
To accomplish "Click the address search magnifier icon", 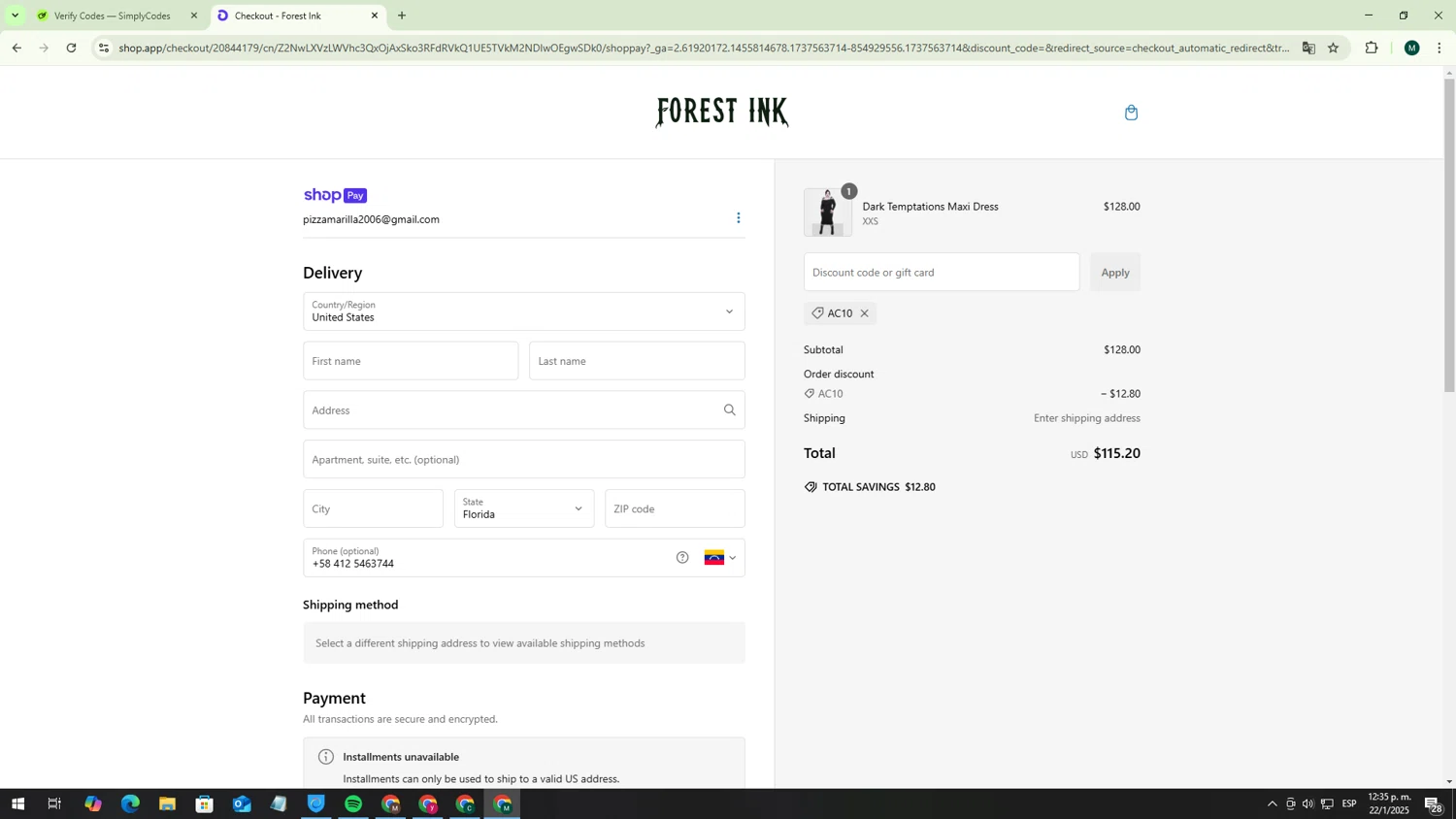I will (729, 410).
